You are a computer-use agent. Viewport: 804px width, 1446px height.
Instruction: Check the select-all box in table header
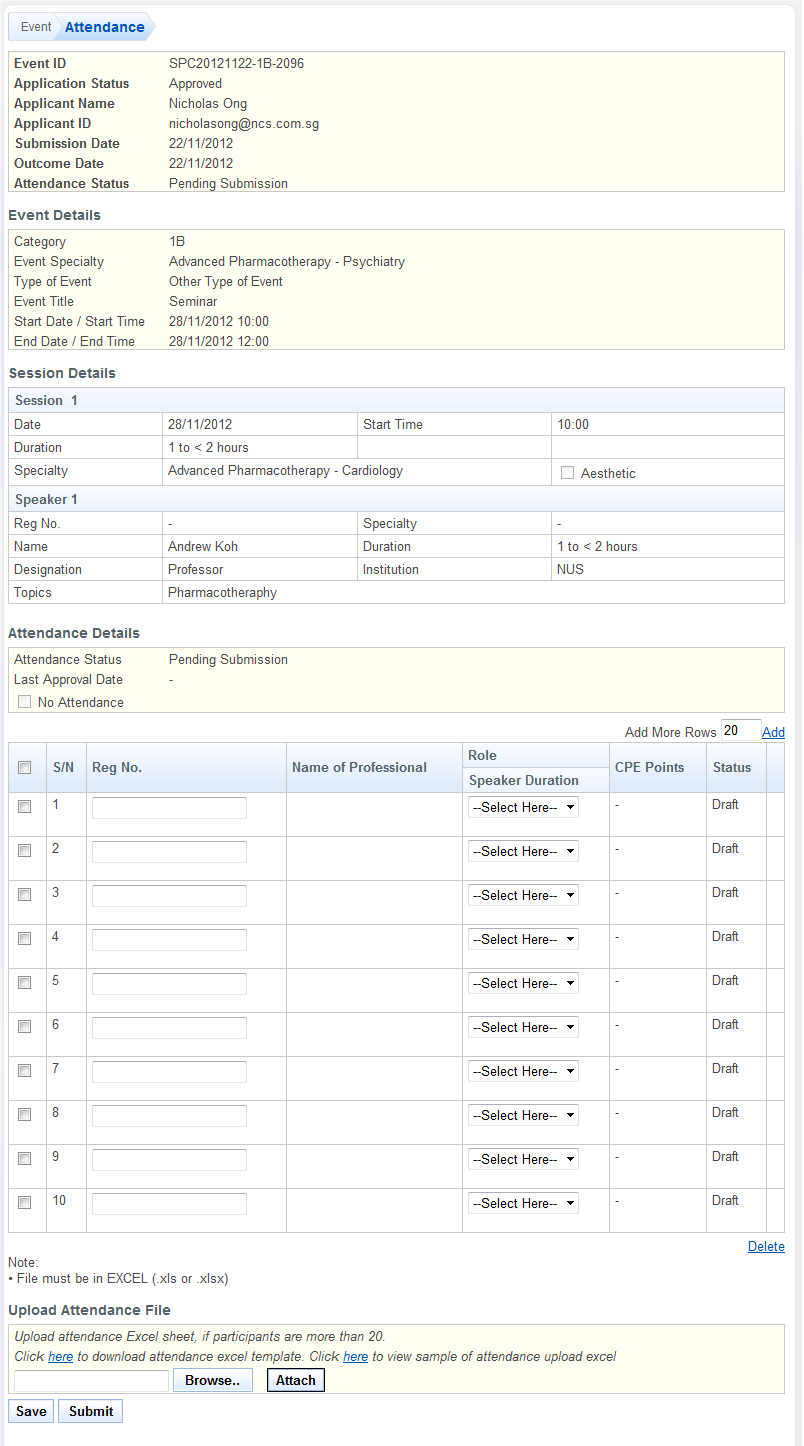point(25,767)
